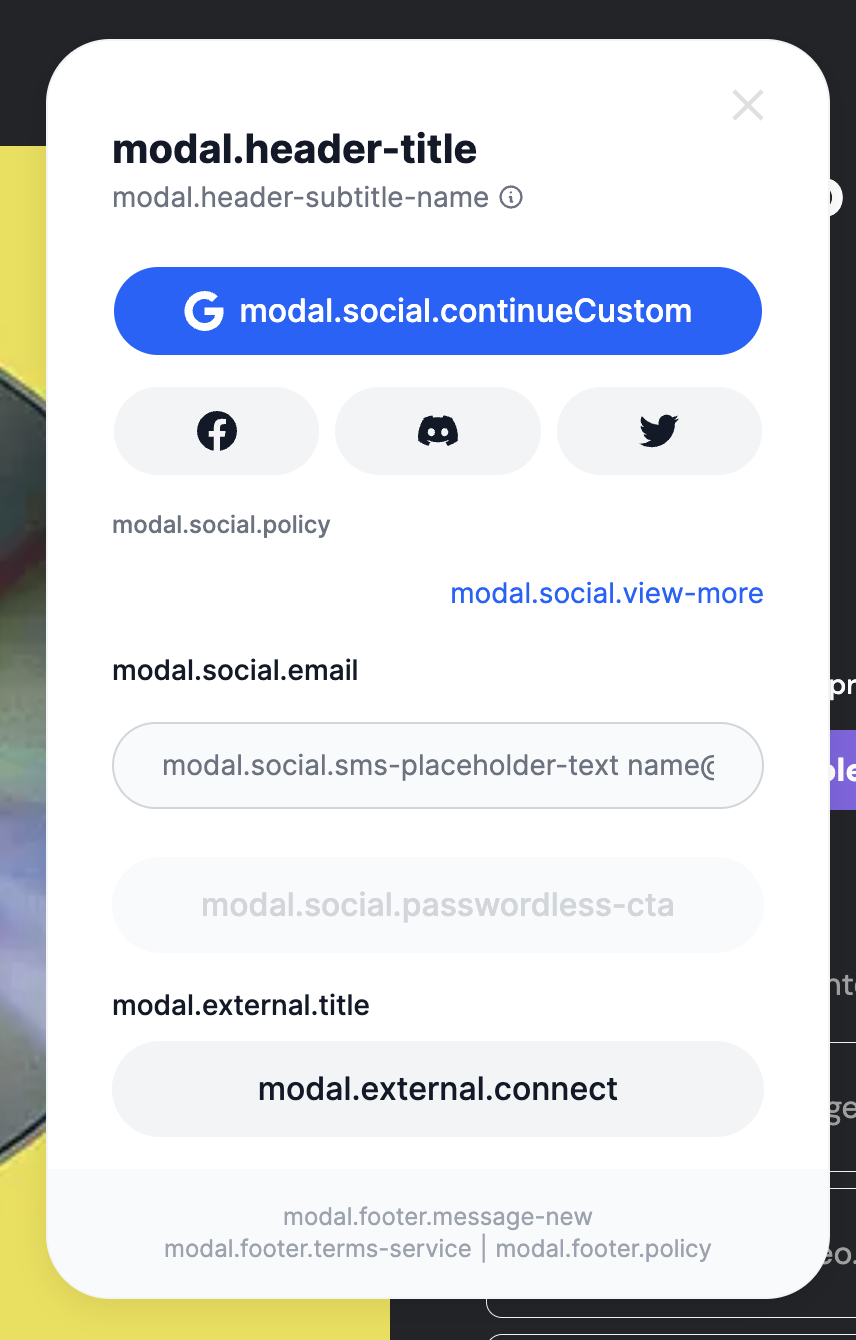Click the modal.footer.message-new text

437,1216
